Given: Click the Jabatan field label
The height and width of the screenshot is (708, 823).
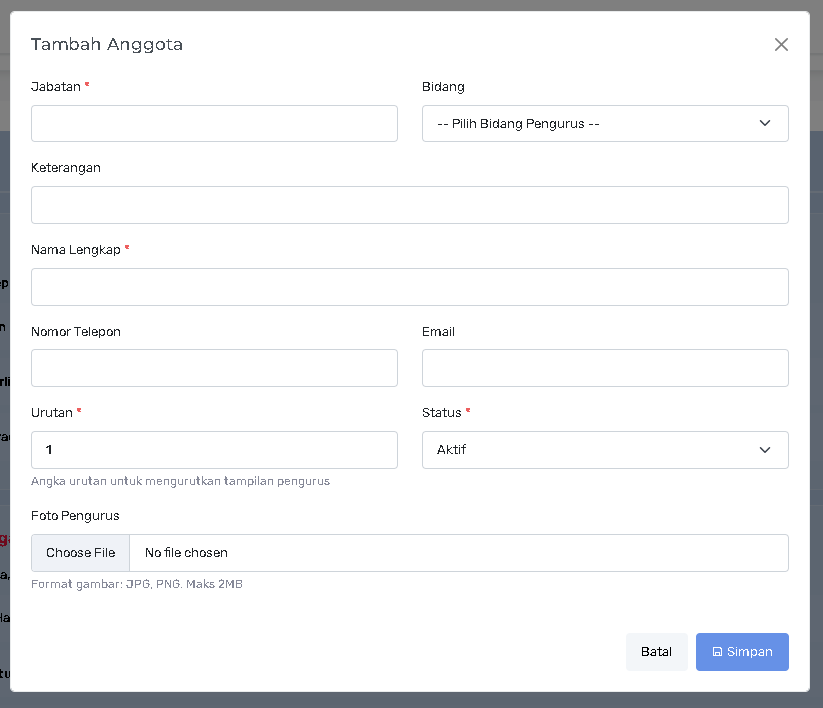Looking at the screenshot, I should tap(55, 87).
